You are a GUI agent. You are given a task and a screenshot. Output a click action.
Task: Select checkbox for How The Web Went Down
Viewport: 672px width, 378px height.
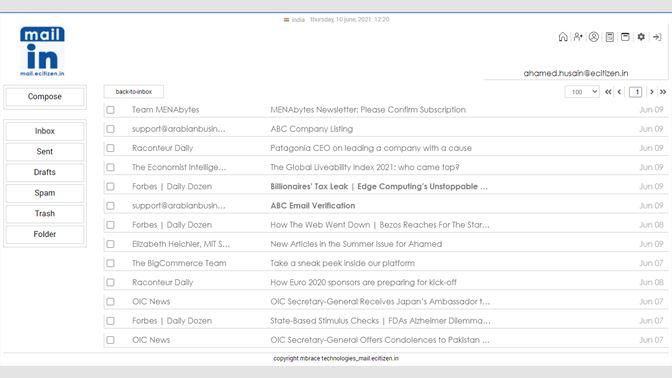pyautogui.click(x=111, y=225)
